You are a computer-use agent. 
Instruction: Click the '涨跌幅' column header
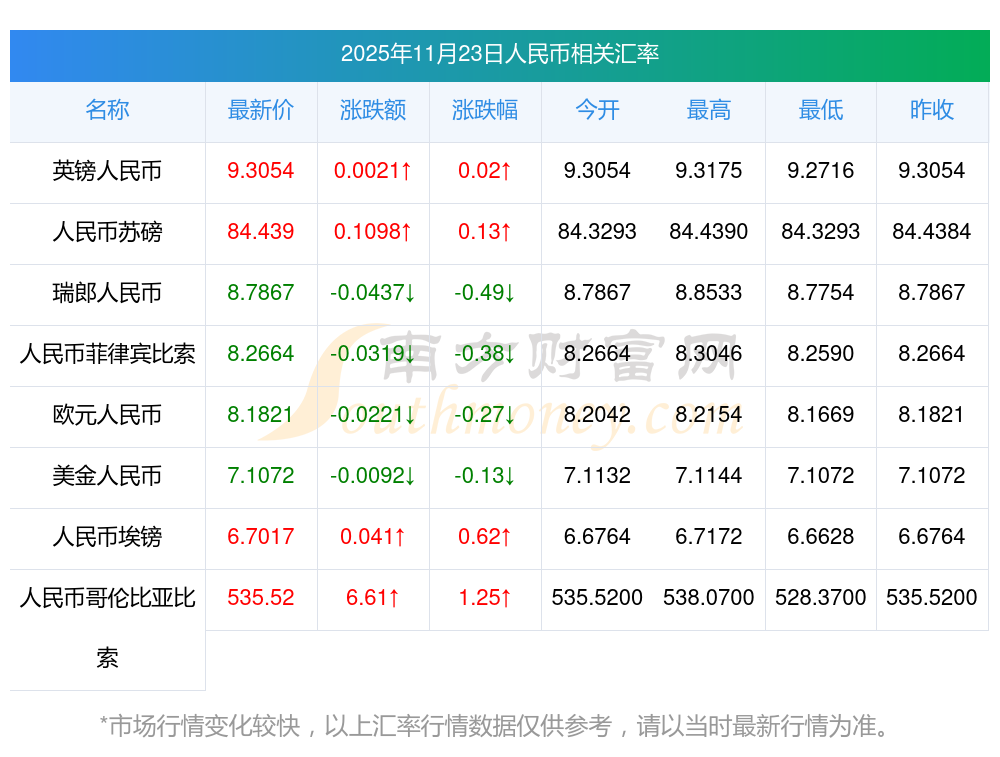[485, 110]
